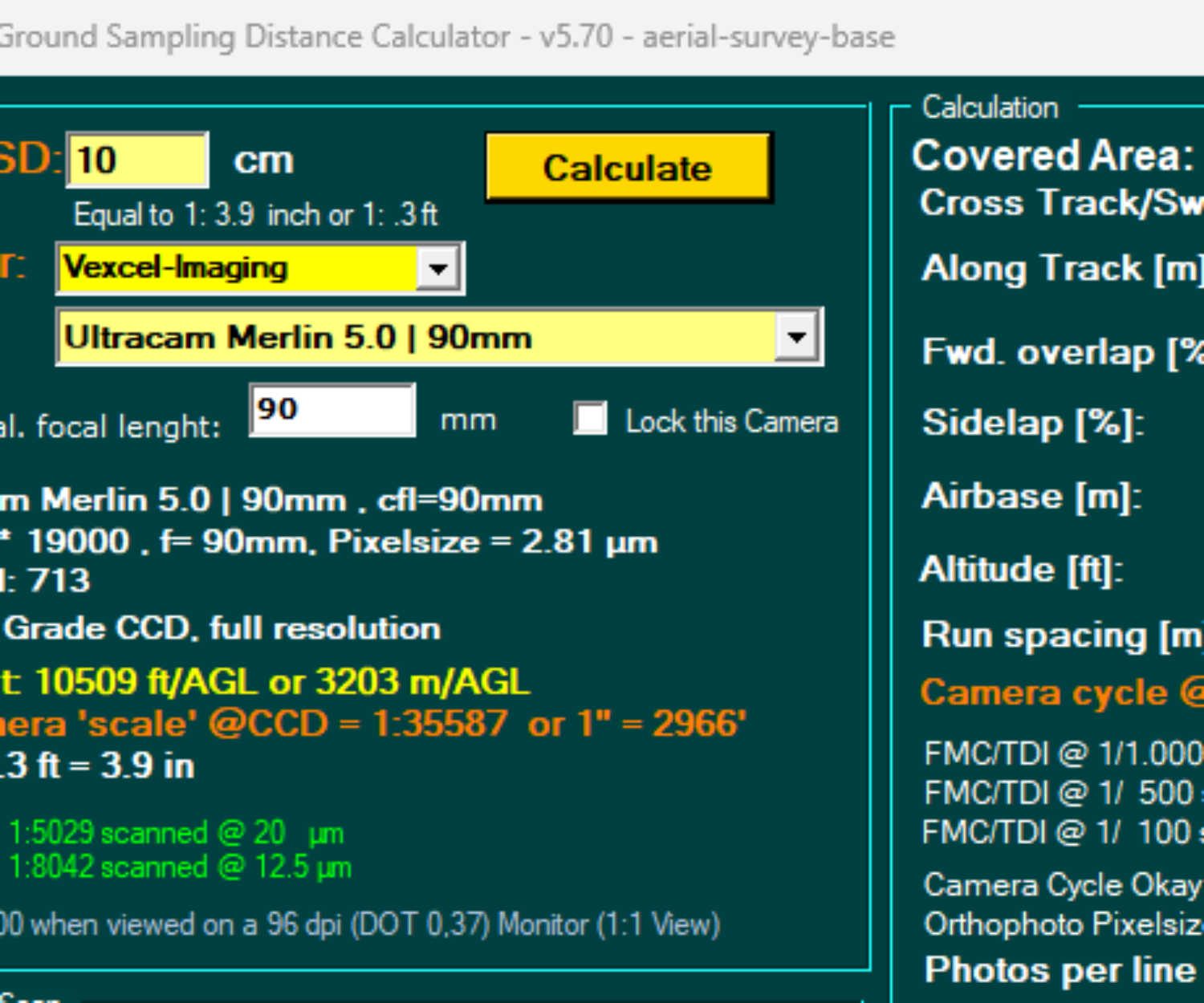Click the window title 'Ground Sampling Distance Calculator'
1204x1003 pixels.
pyautogui.click(x=254, y=37)
